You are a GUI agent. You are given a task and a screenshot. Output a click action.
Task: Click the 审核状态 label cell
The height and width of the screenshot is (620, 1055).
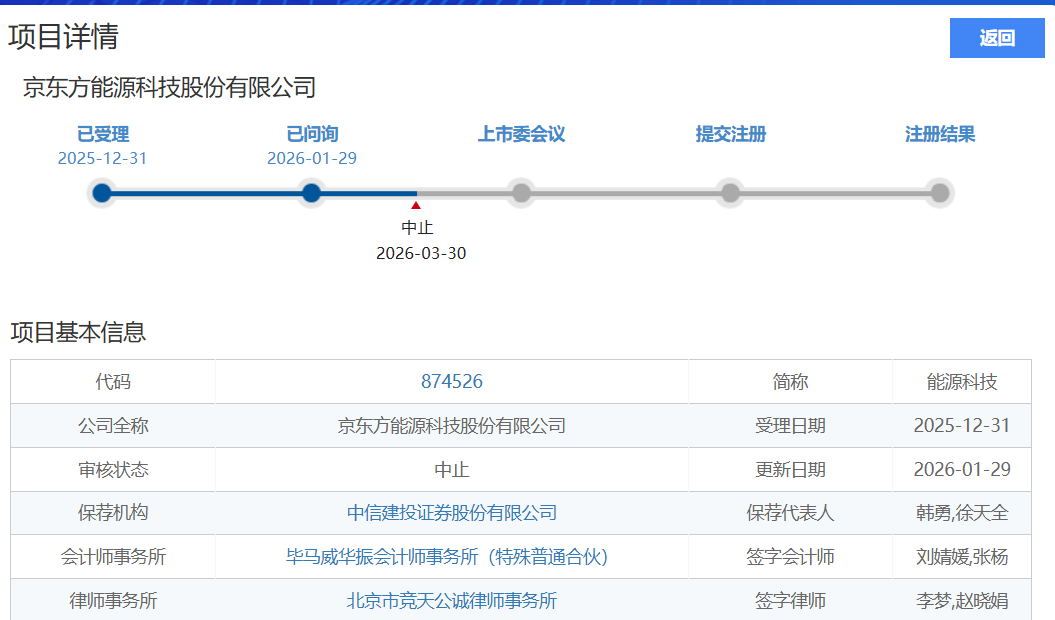113,469
